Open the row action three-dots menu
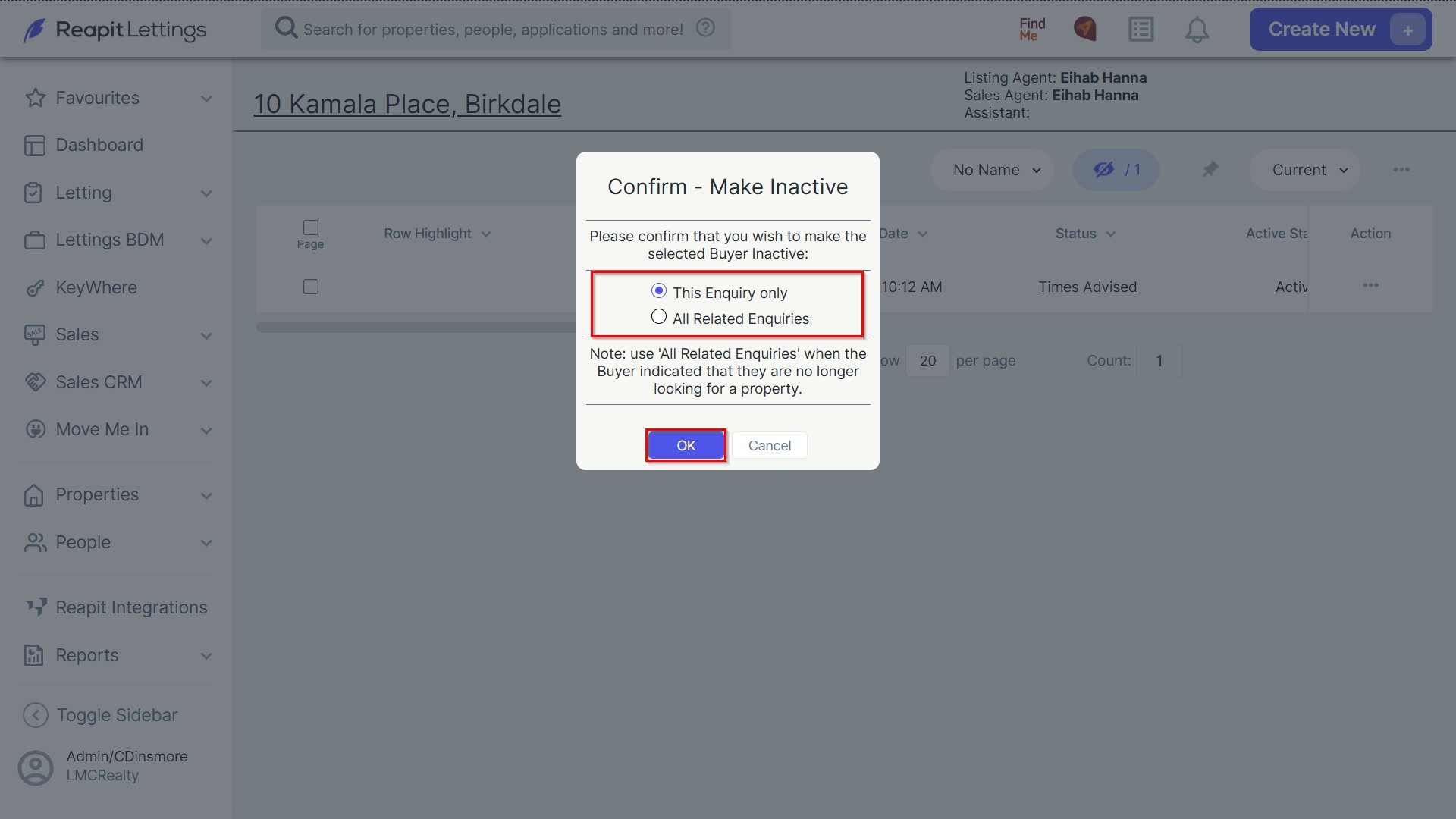The width and height of the screenshot is (1456, 819). click(x=1370, y=286)
